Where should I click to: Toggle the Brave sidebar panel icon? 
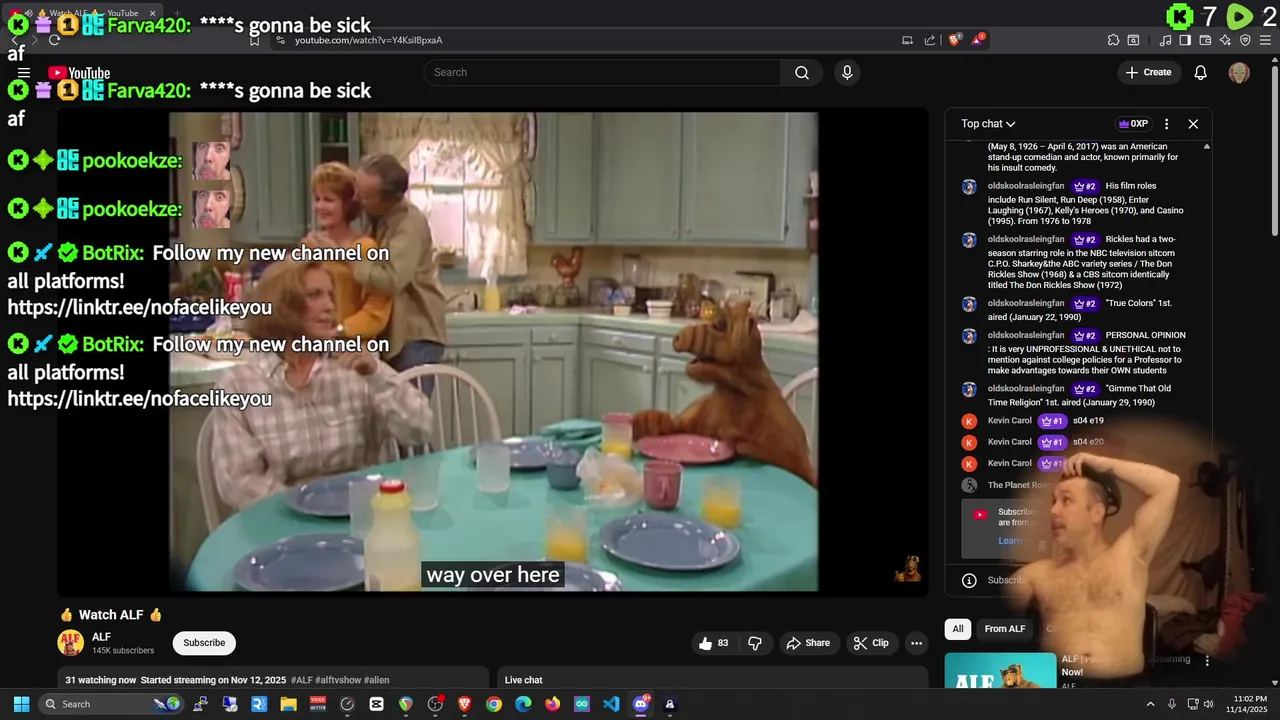pos(1185,40)
